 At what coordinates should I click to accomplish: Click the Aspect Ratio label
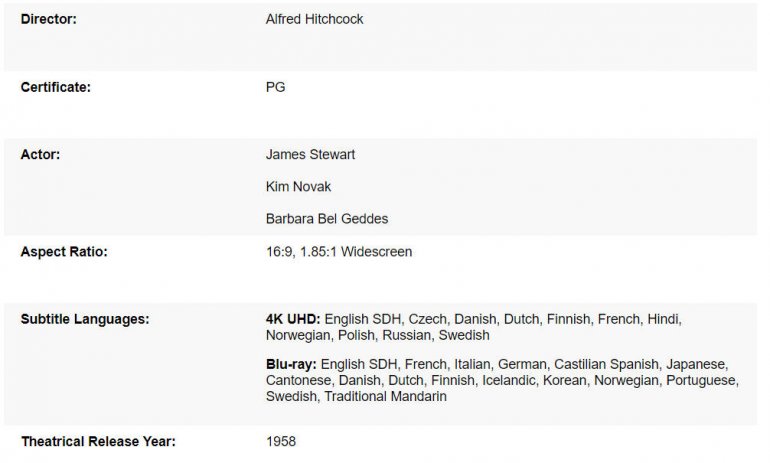(x=64, y=252)
